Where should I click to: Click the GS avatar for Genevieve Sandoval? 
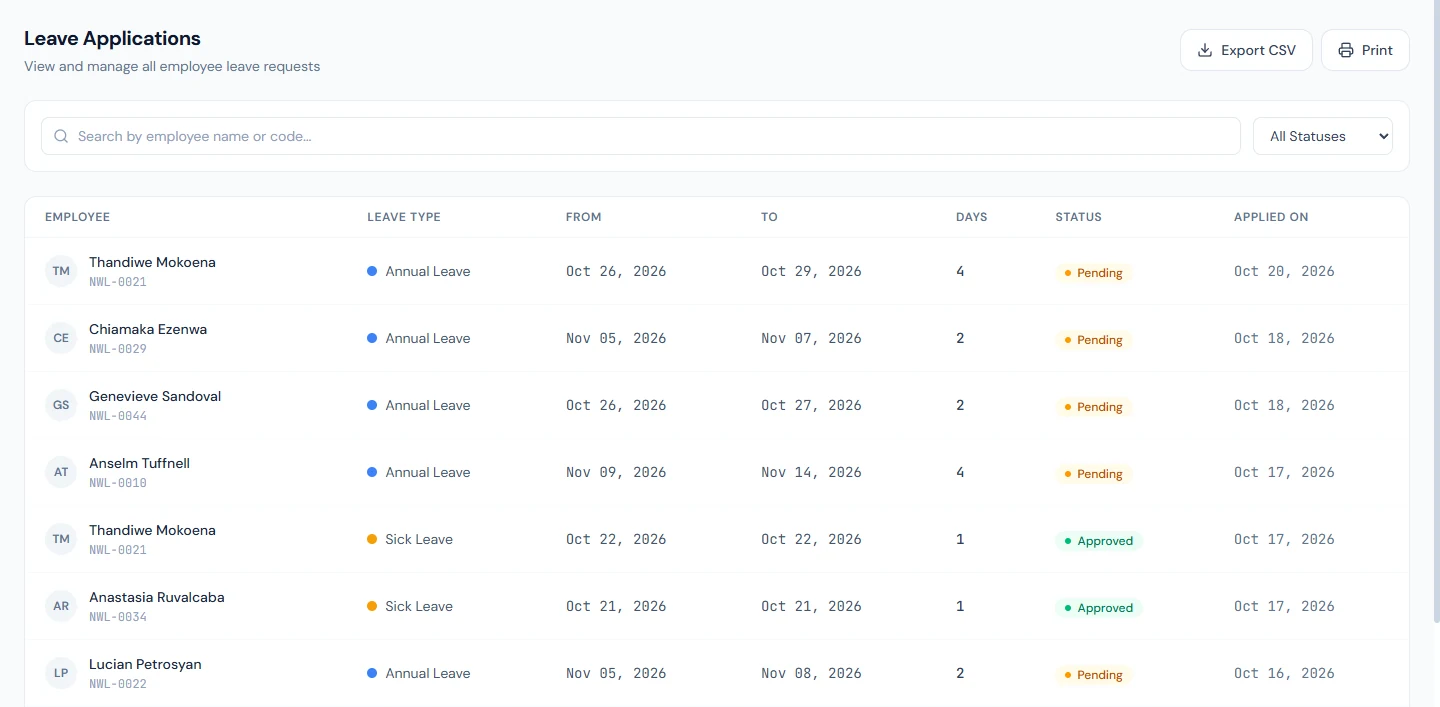pos(61,405)
